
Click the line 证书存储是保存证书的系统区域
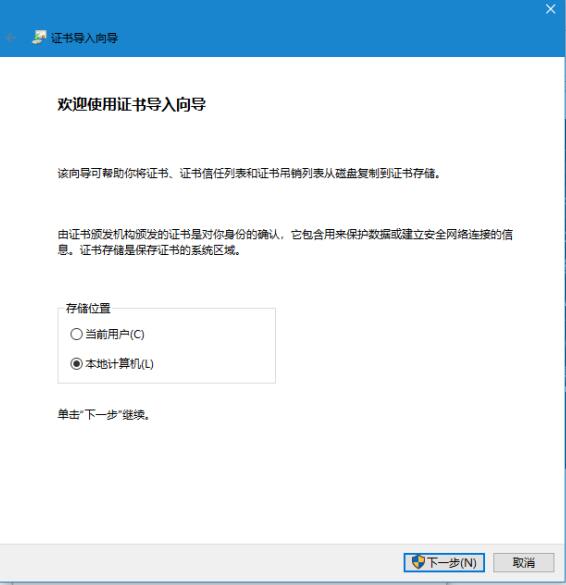pyautogui.click(x=160, y=250)
